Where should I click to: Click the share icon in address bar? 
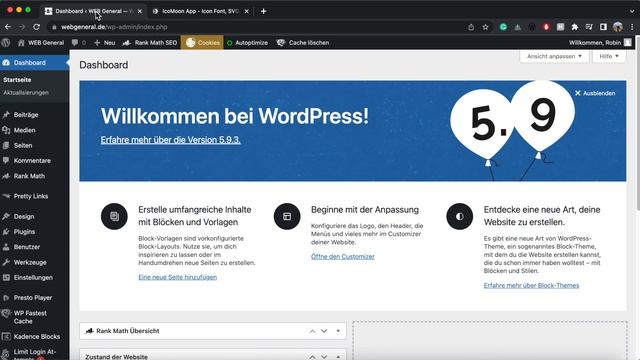471,27
